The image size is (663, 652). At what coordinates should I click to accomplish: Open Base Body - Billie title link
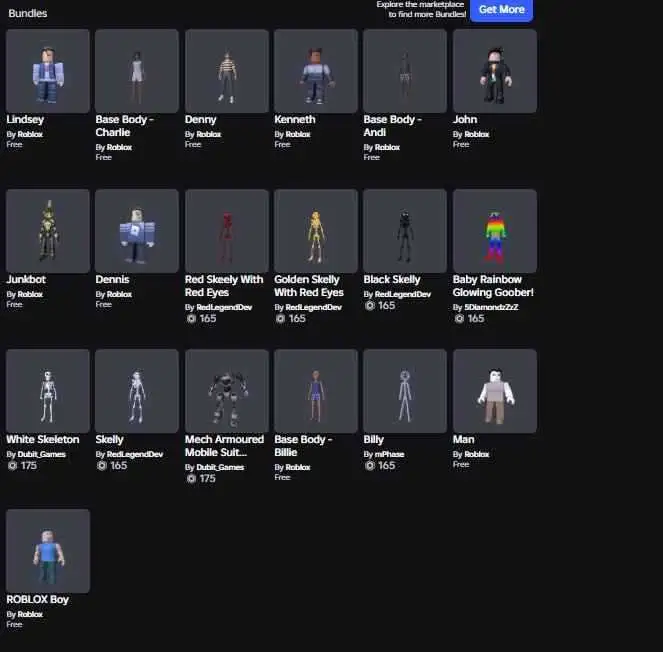point(303,446)
